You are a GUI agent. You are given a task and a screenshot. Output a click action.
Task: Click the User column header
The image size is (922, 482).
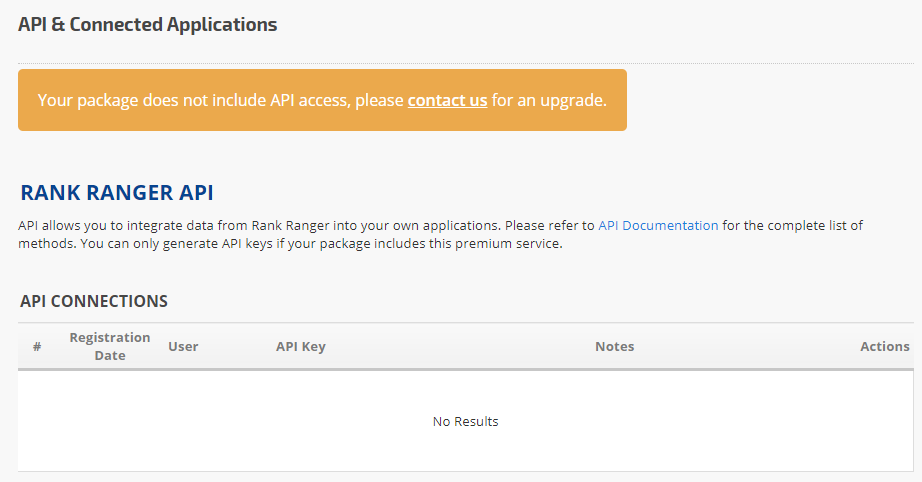pos(183,347)
